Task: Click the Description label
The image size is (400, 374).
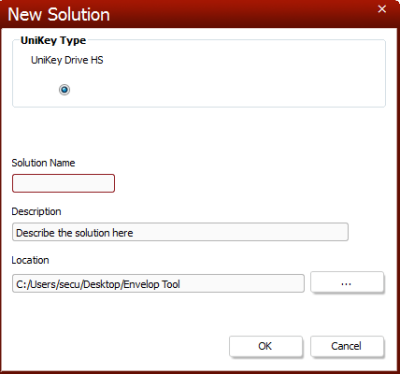Action: click(36, 212)
